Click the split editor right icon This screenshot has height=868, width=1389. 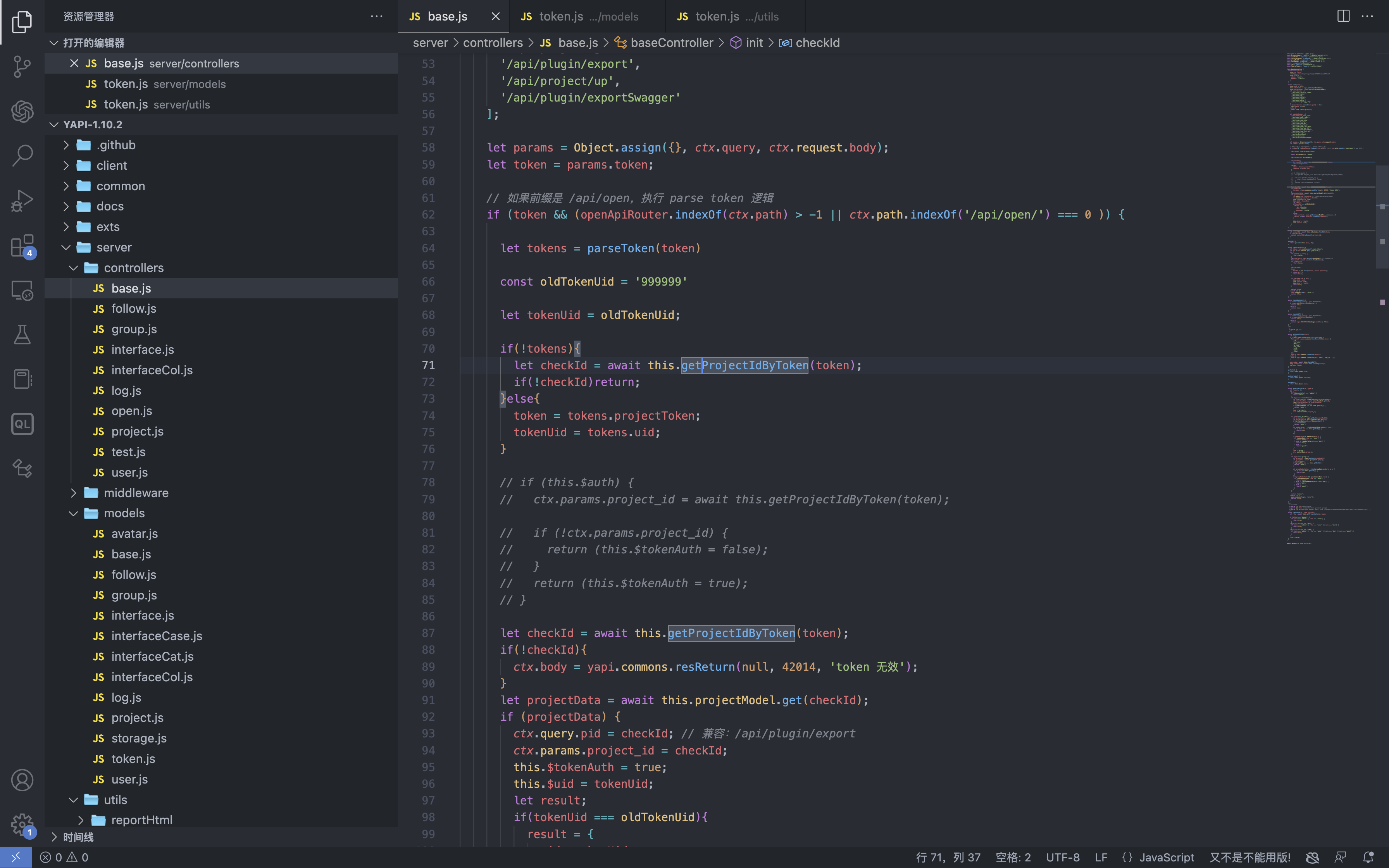[1343, 16]
